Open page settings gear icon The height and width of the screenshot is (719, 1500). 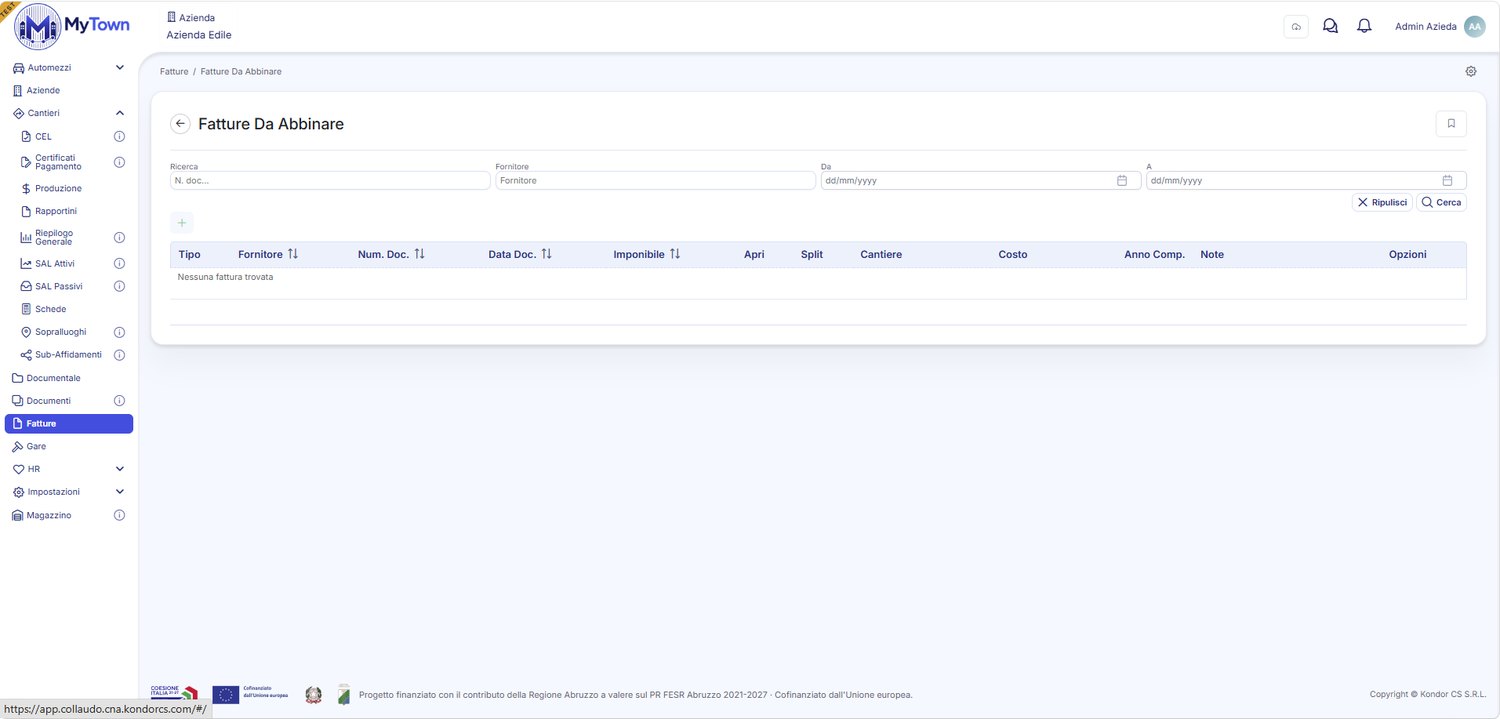click(x=1471, y=72)
